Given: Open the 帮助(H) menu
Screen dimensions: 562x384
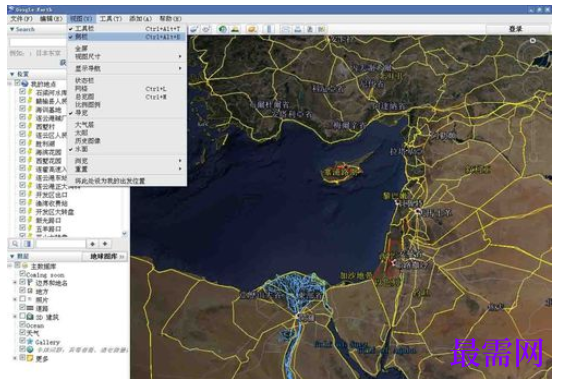Looking at the screenshot, I should [x=170, y=19].
